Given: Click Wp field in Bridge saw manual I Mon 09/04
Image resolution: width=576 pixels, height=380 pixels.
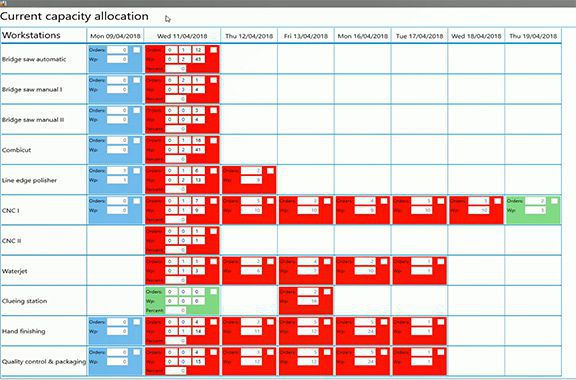Looking at the screenshot, I should [x=118, y=90].
